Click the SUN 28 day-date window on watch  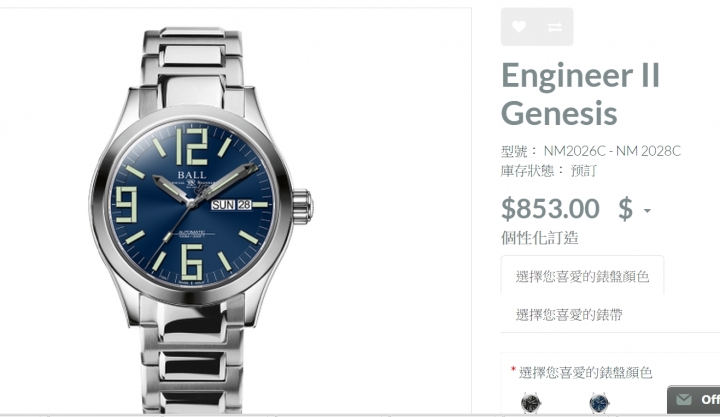click(x=231, y=204)
